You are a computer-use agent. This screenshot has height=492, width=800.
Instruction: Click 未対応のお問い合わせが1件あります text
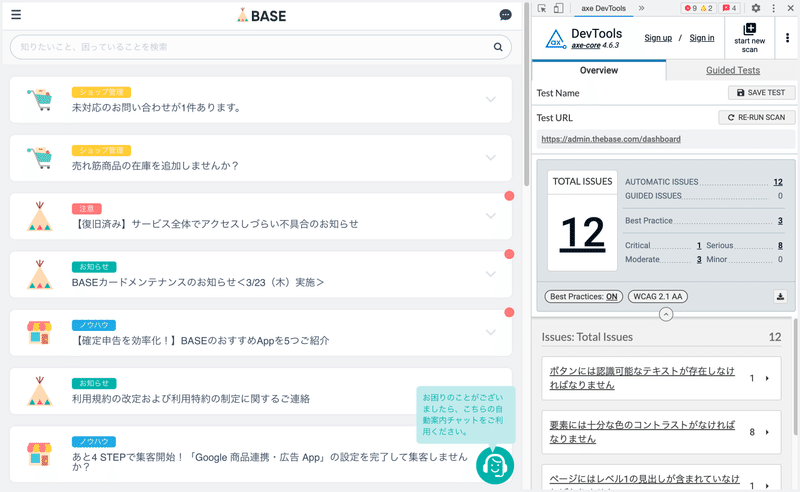coord(156,108)
